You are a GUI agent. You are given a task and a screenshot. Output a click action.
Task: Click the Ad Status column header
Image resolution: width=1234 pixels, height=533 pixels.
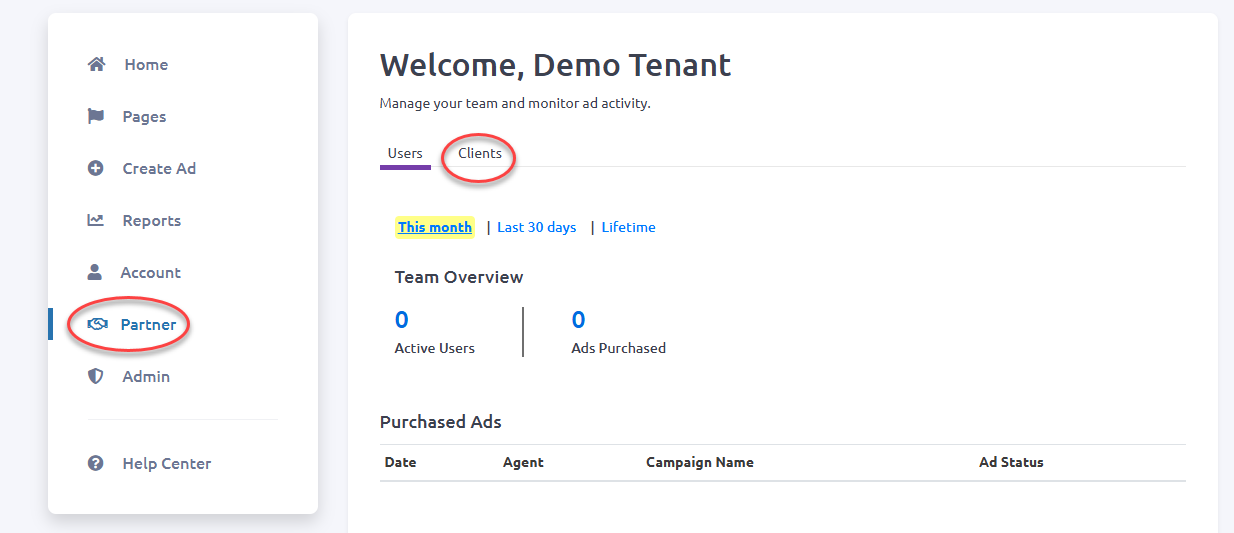[1011, 462]
